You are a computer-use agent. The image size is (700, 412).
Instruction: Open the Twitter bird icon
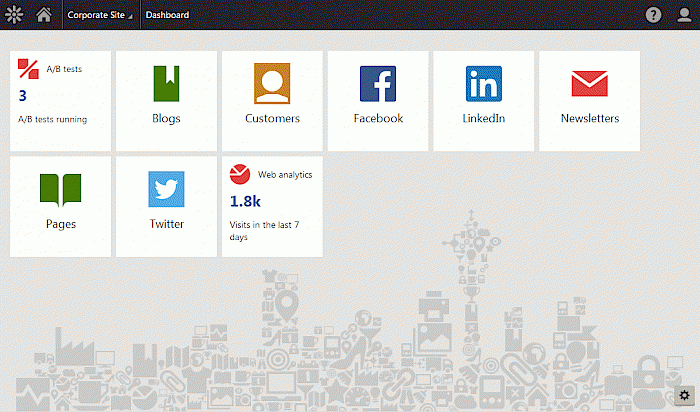166,189
